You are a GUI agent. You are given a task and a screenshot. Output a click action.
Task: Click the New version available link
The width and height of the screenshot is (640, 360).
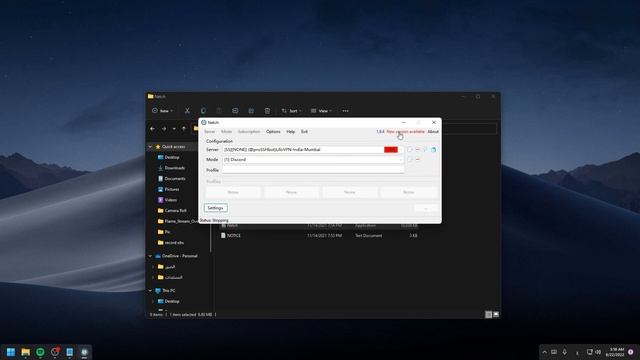coord(405,132)
